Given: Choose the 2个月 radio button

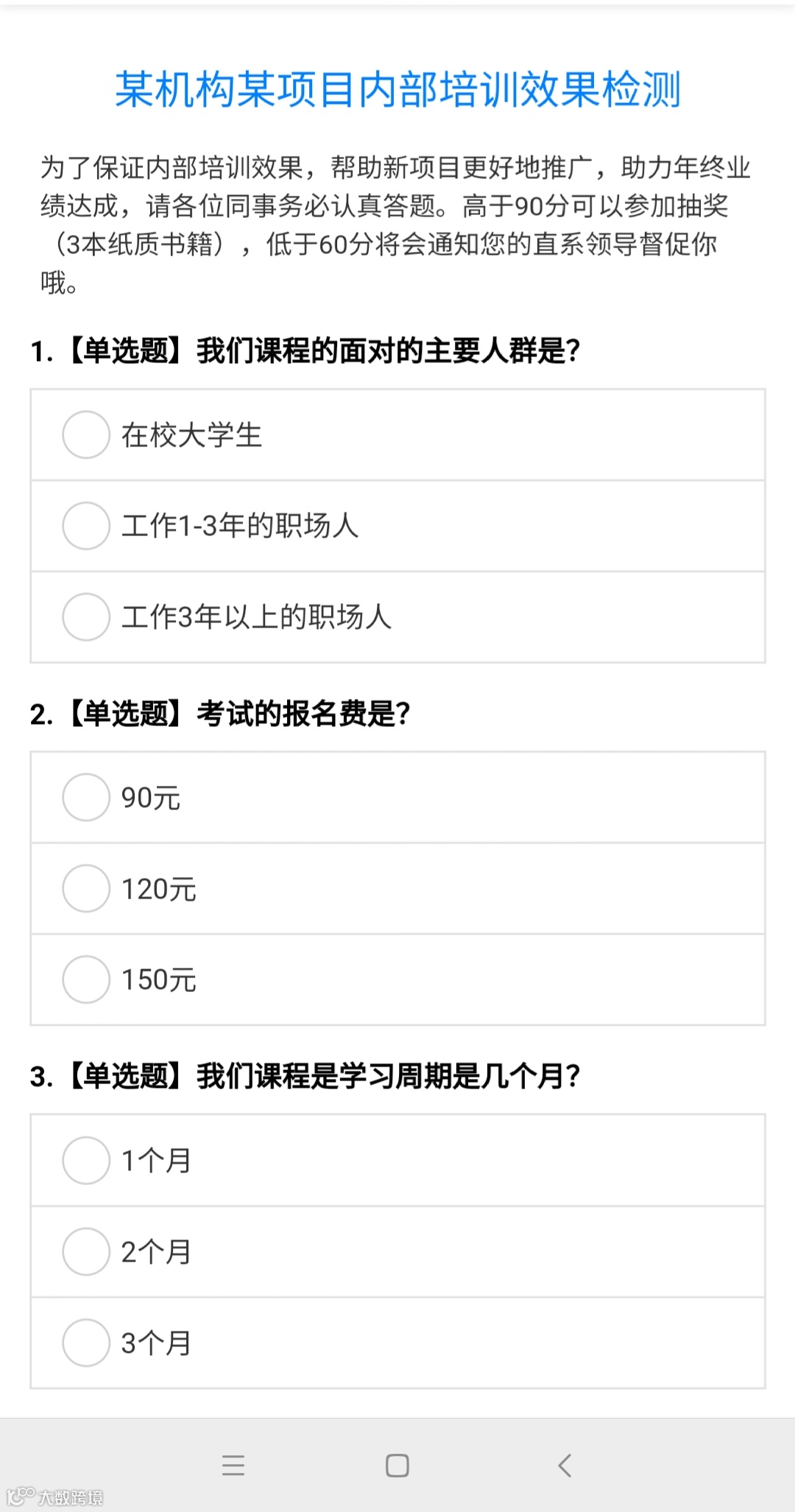Looking at the screenshot, I should coord(86,1251).
